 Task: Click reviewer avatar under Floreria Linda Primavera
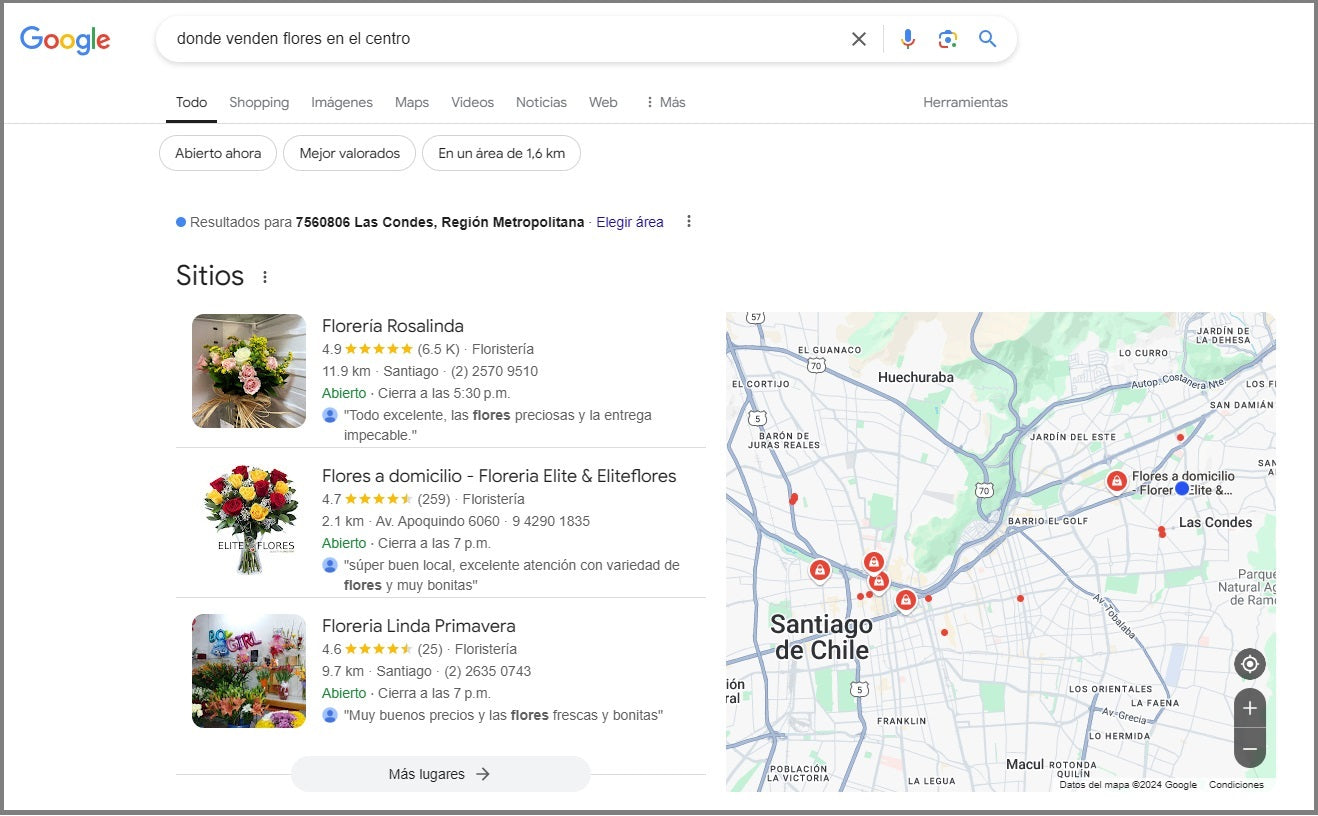330,715
